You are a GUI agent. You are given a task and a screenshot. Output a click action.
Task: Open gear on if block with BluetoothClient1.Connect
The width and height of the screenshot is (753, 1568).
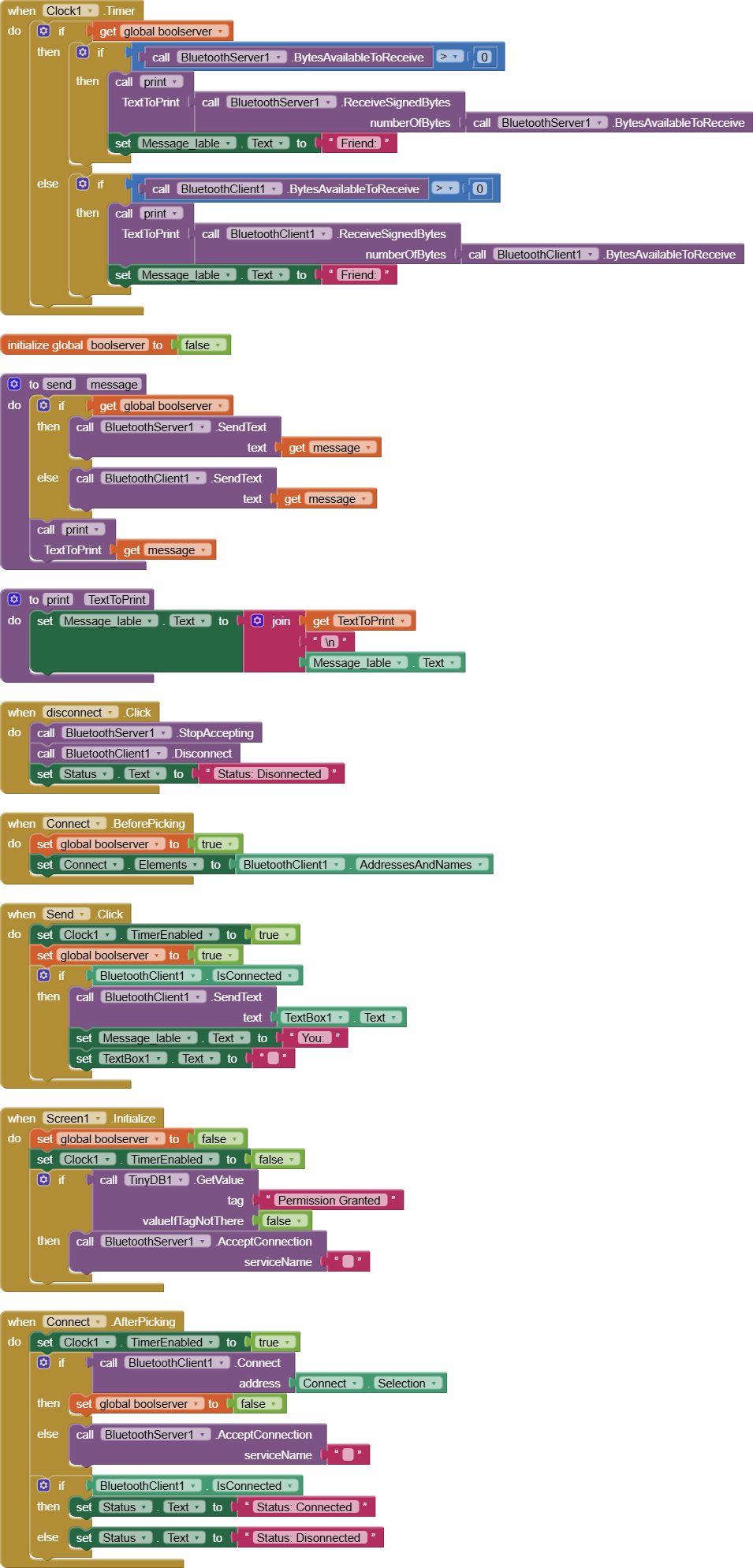(x=44, y=1362)
